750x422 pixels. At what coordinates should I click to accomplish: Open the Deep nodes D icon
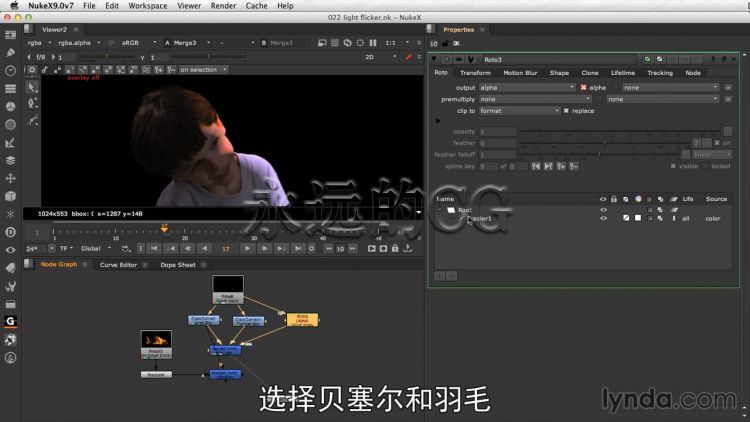[10, 232]
